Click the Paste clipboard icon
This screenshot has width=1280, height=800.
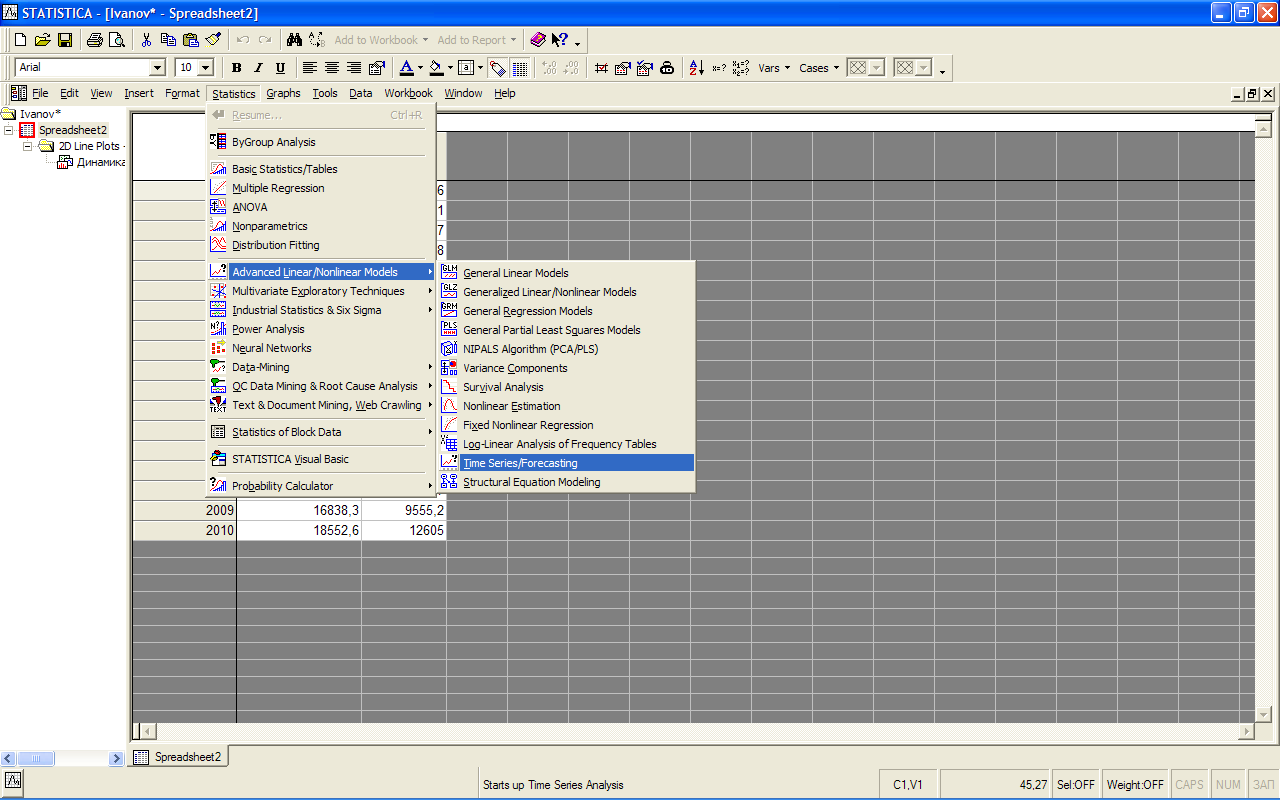click(x=190, y=40)
